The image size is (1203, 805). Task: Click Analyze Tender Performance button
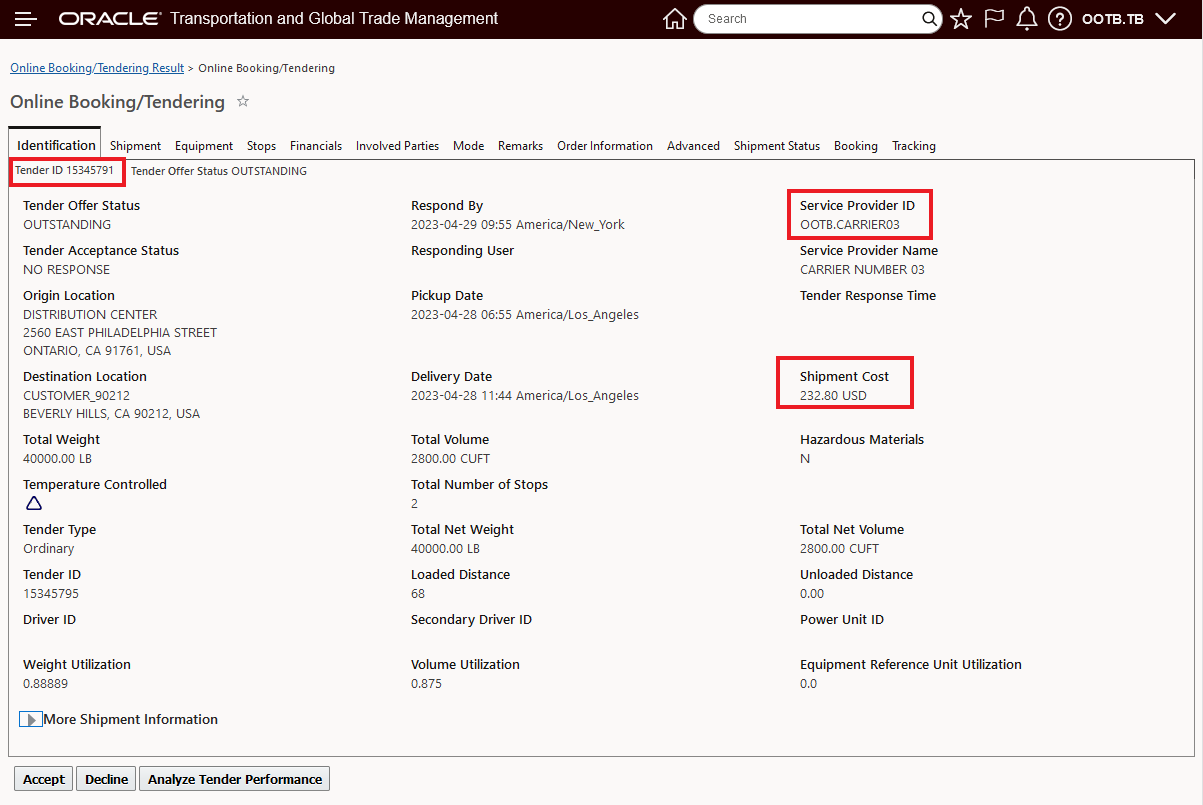(235, 779)
